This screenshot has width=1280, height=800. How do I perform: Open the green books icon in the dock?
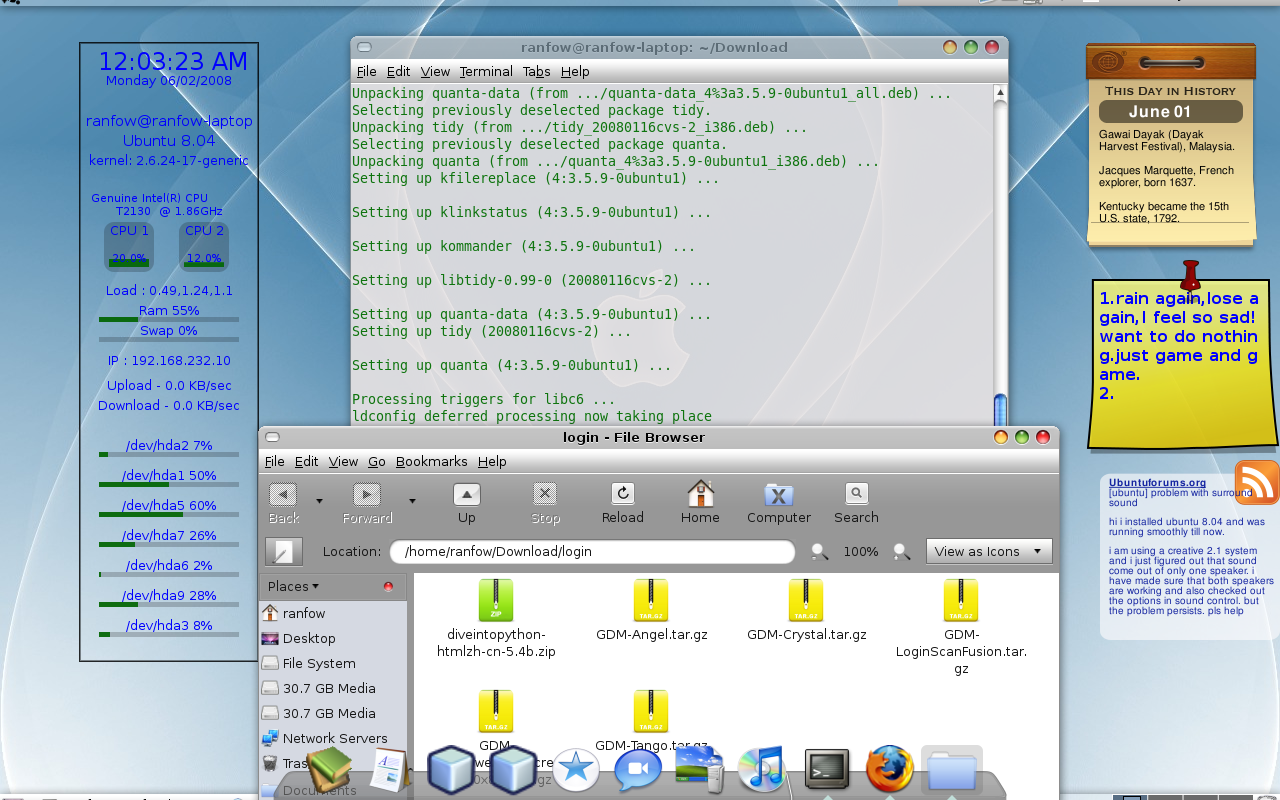[329, 769]
